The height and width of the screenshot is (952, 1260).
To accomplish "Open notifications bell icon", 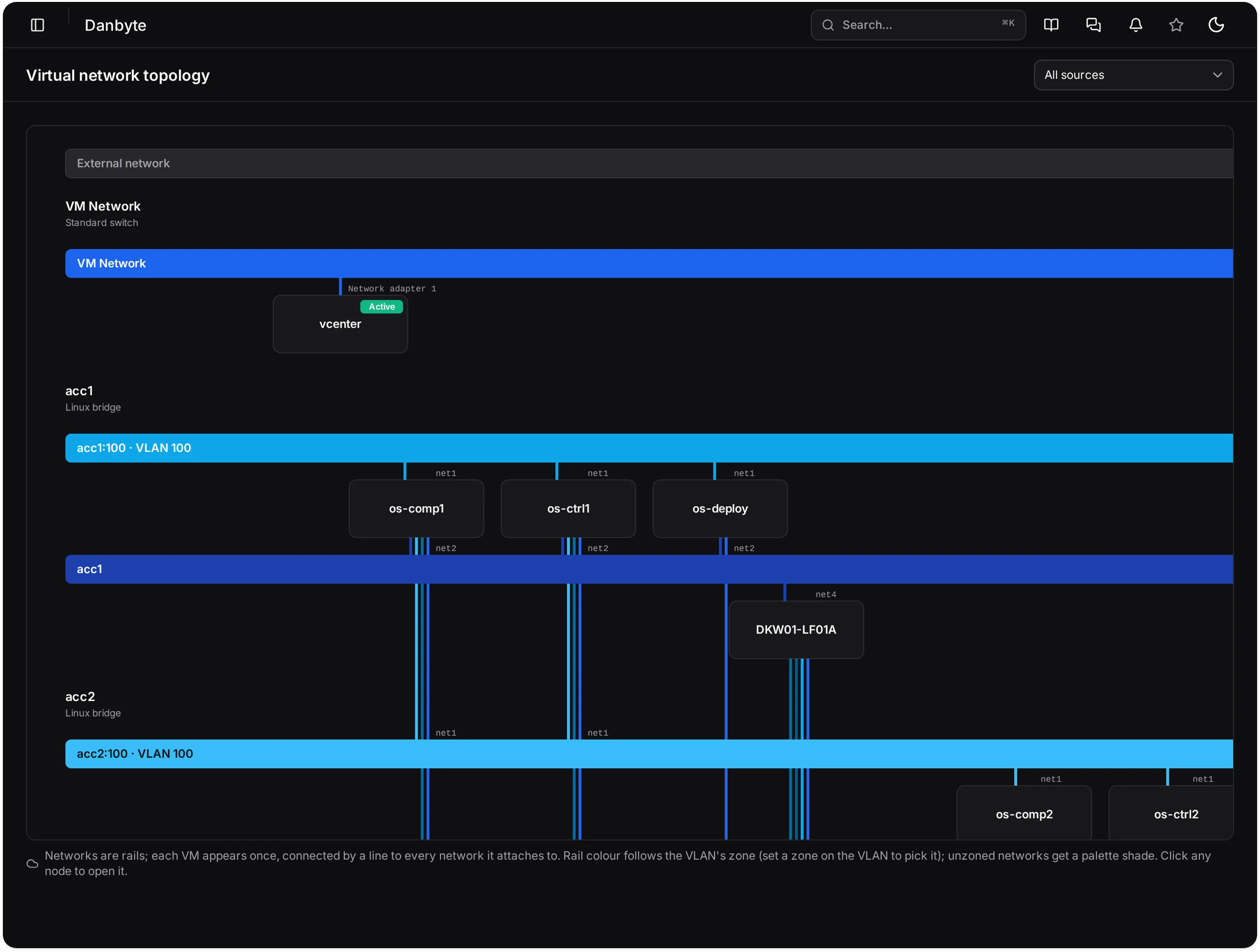I will (x=1135, y=25).
